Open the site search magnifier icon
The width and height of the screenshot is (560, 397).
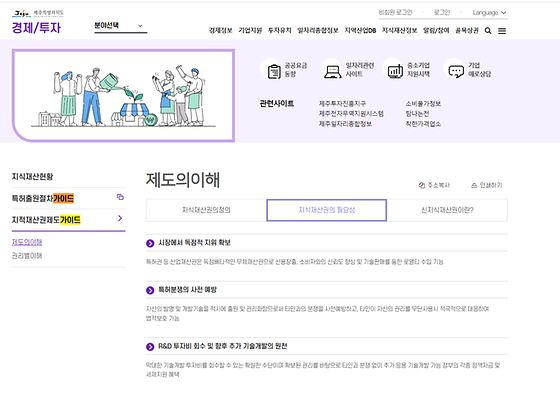click(x=488, y=31)
